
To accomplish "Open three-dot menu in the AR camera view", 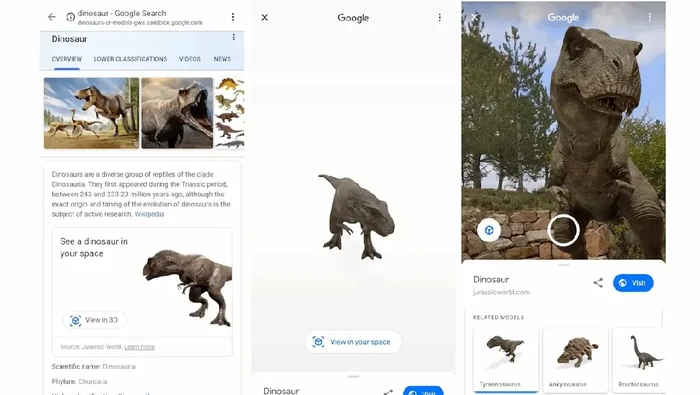I will [650, 17].
